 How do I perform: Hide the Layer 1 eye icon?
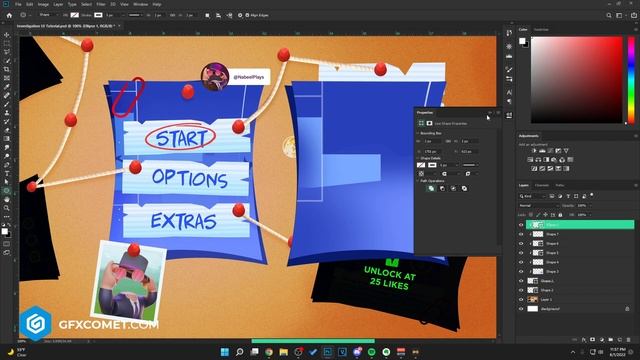point(521,300)
